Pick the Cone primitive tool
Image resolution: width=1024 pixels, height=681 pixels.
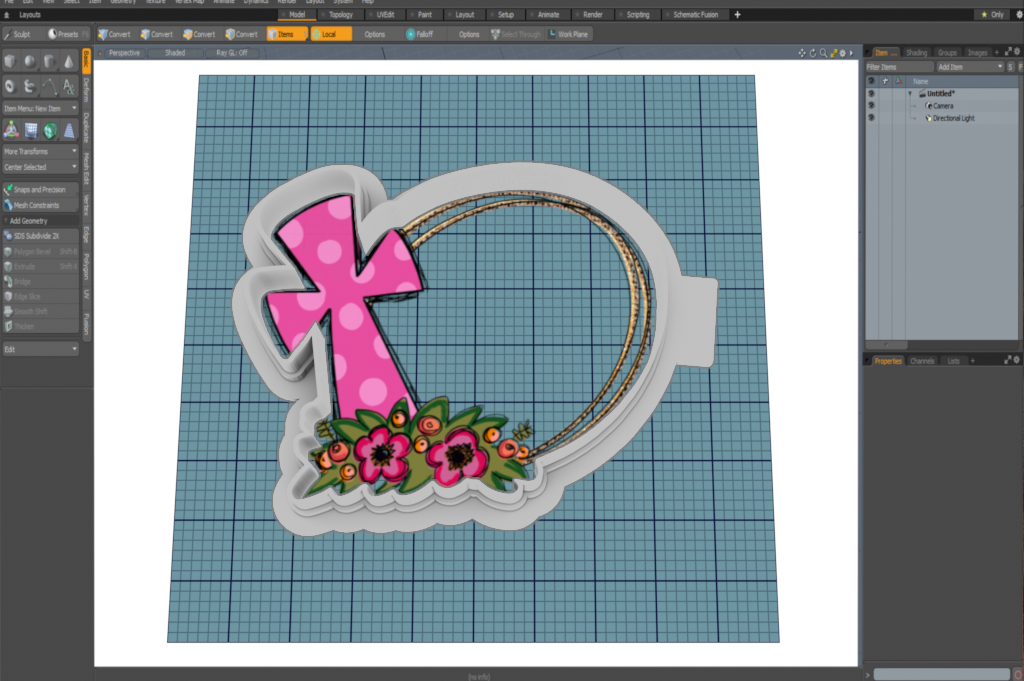(x=69, y=62)
